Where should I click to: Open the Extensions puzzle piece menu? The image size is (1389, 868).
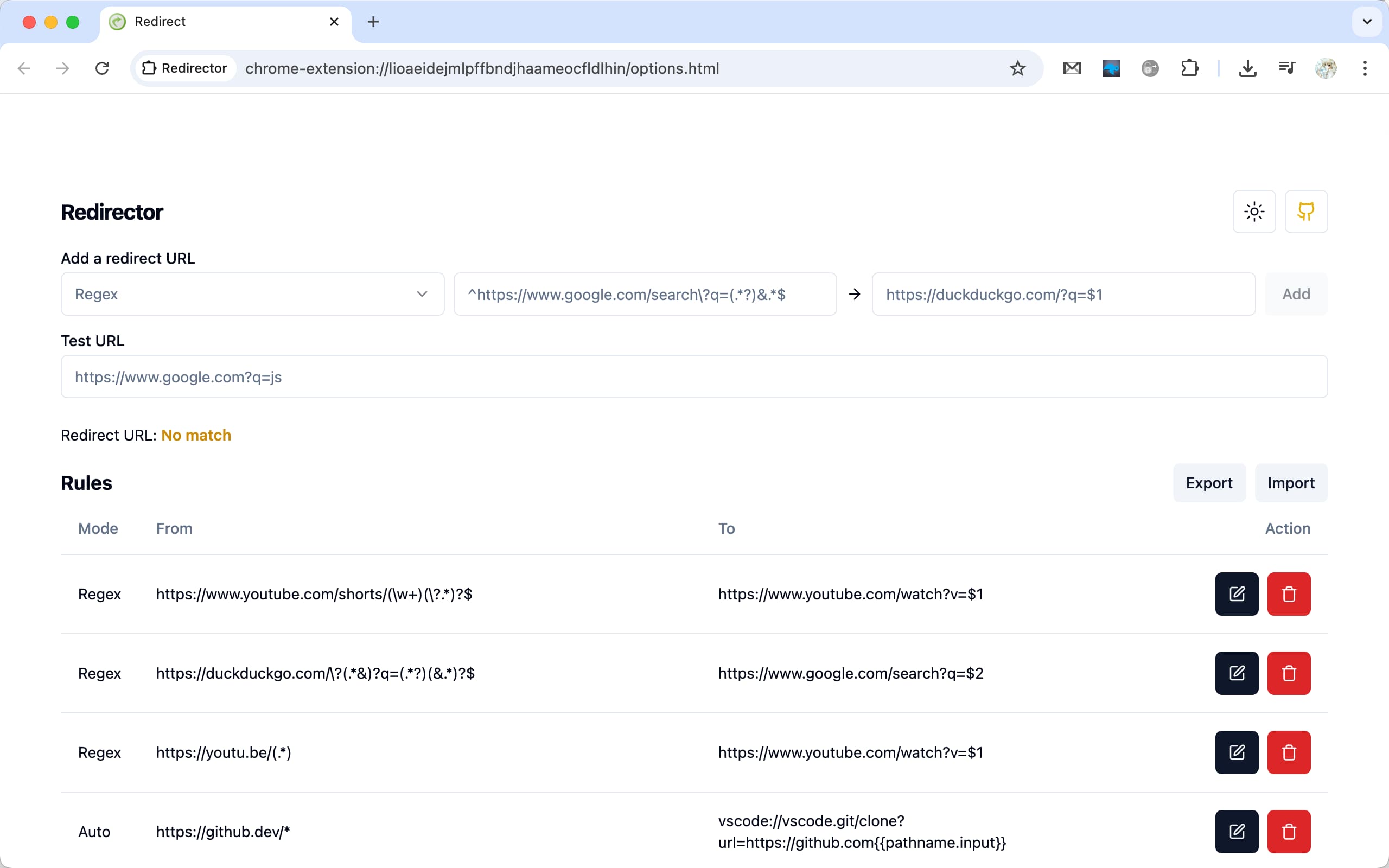pyautogui.click(x=1189, y=68)
